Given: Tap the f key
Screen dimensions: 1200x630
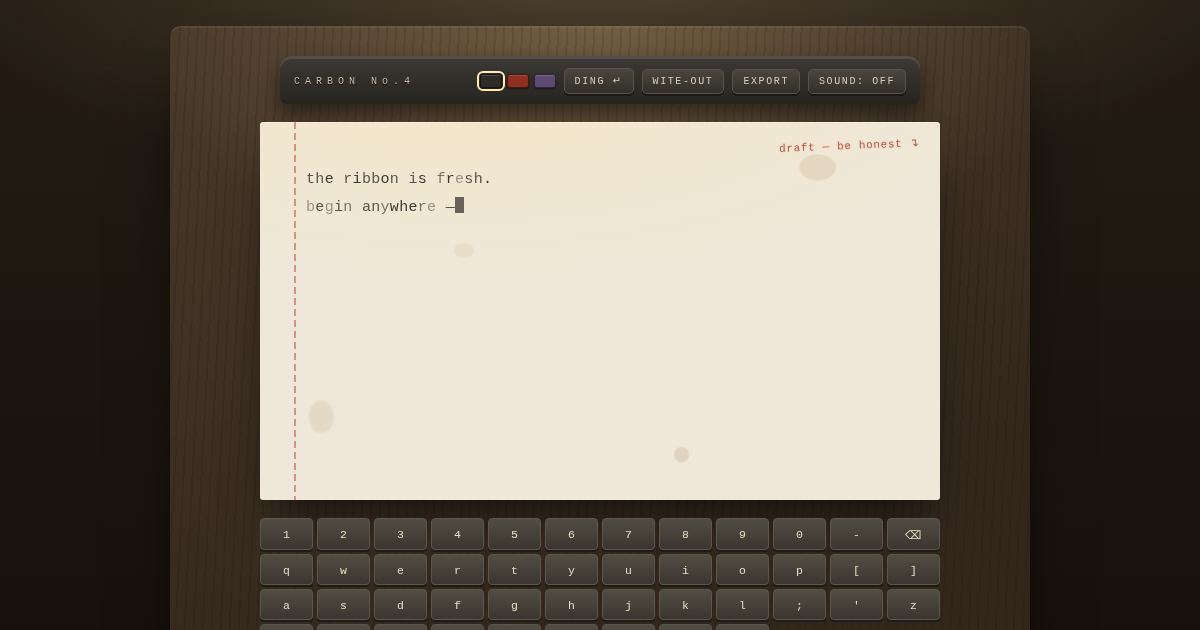Looking at the screenshot, I should point(457,604).
